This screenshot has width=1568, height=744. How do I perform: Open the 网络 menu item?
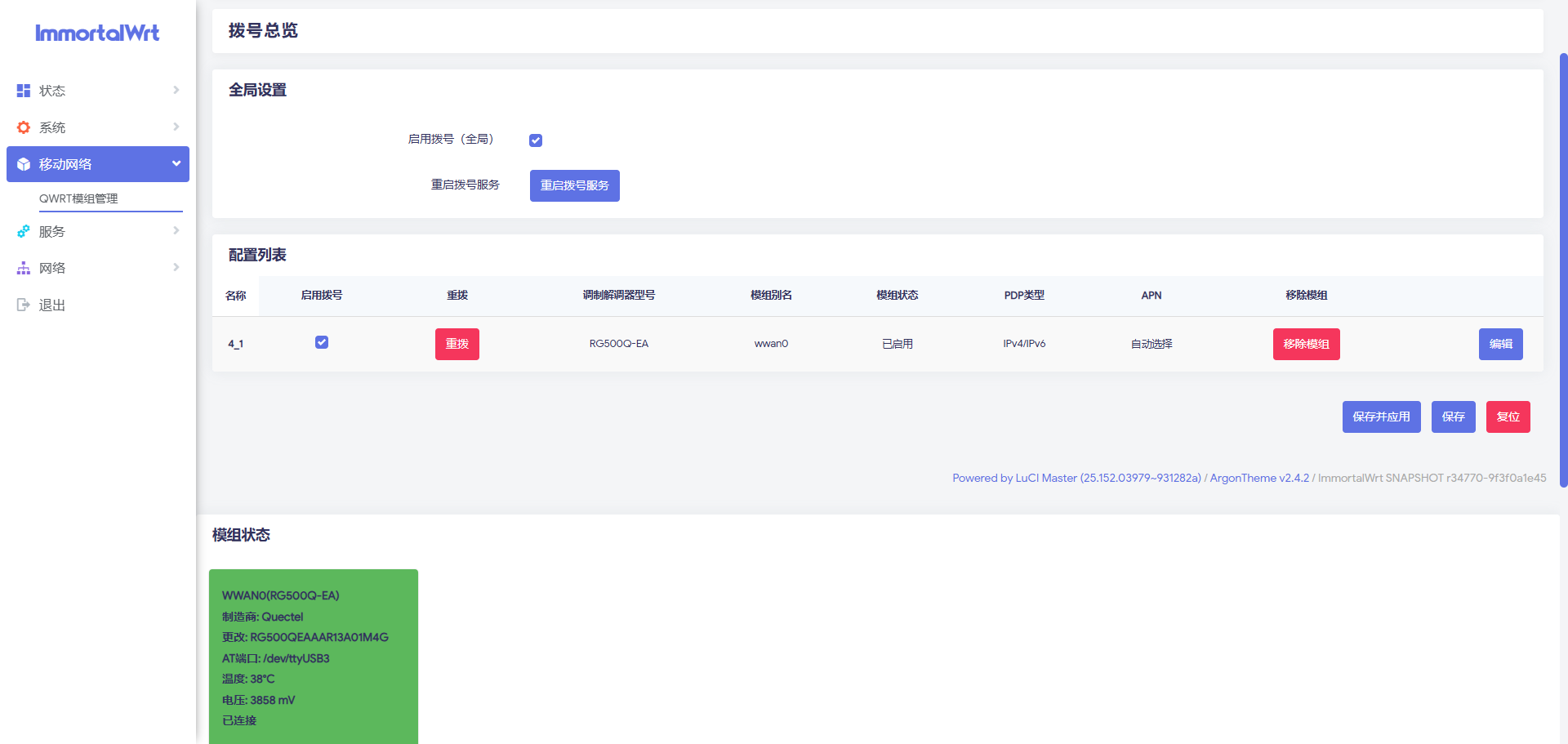pos(98,268)
